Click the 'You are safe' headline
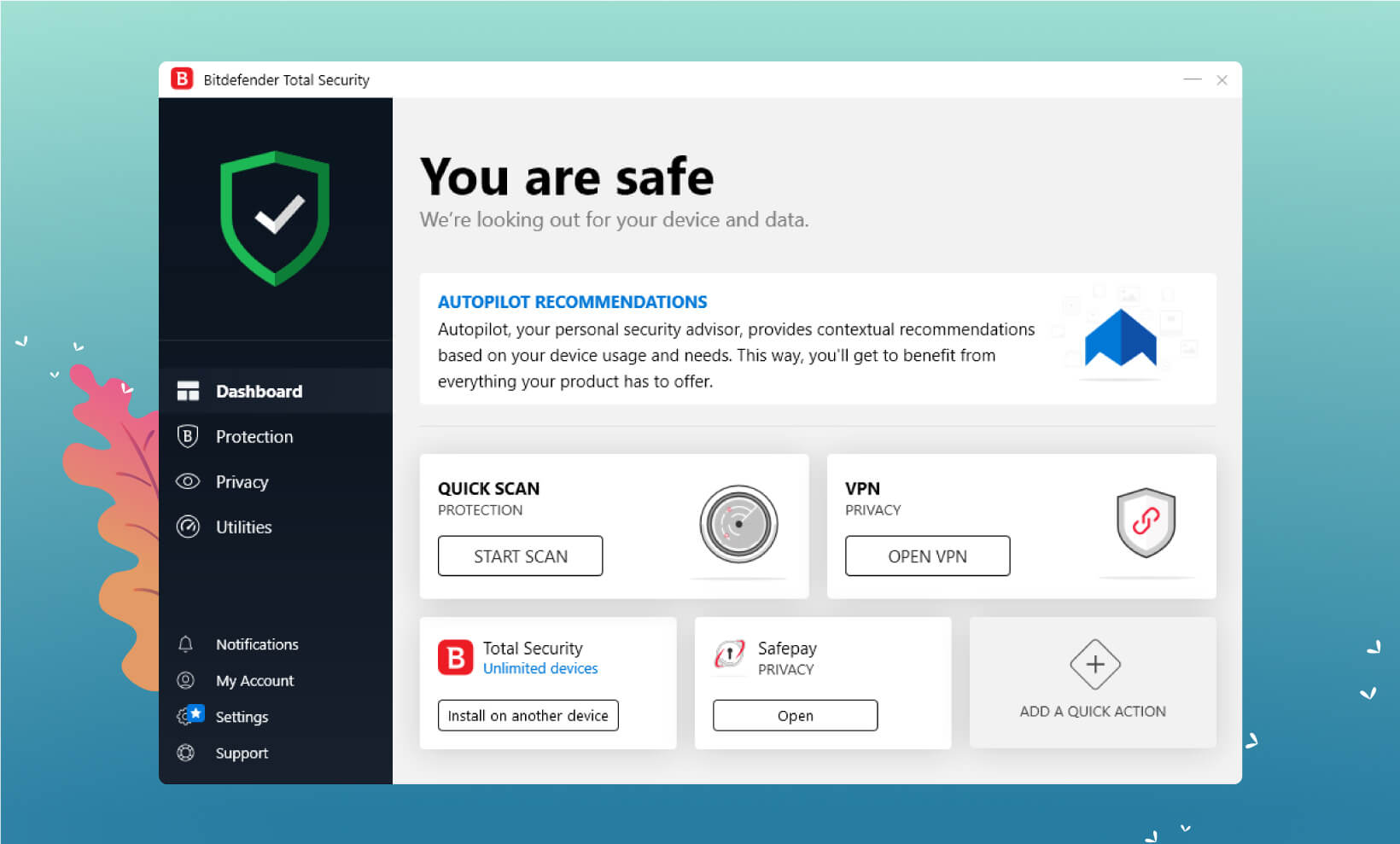 [x=567, y=177]
